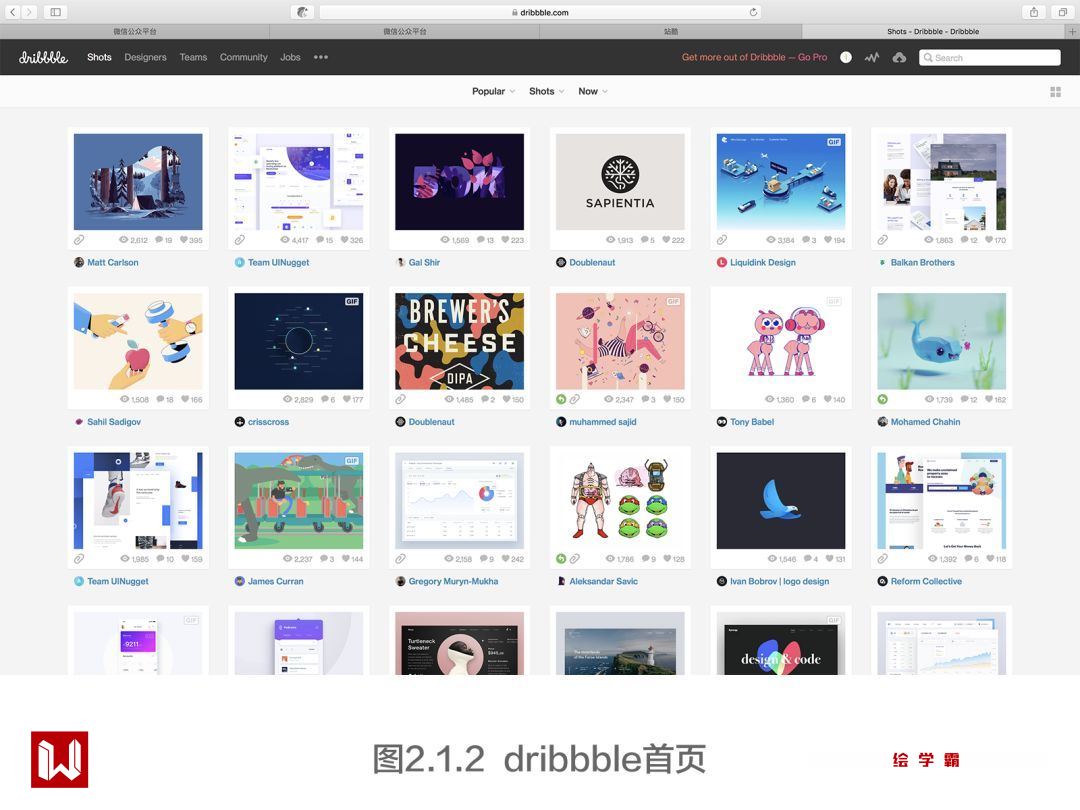Screen dimensions: 1080x810
Task: Click the Go Pro promotion link
Action: tap(754, 57)
